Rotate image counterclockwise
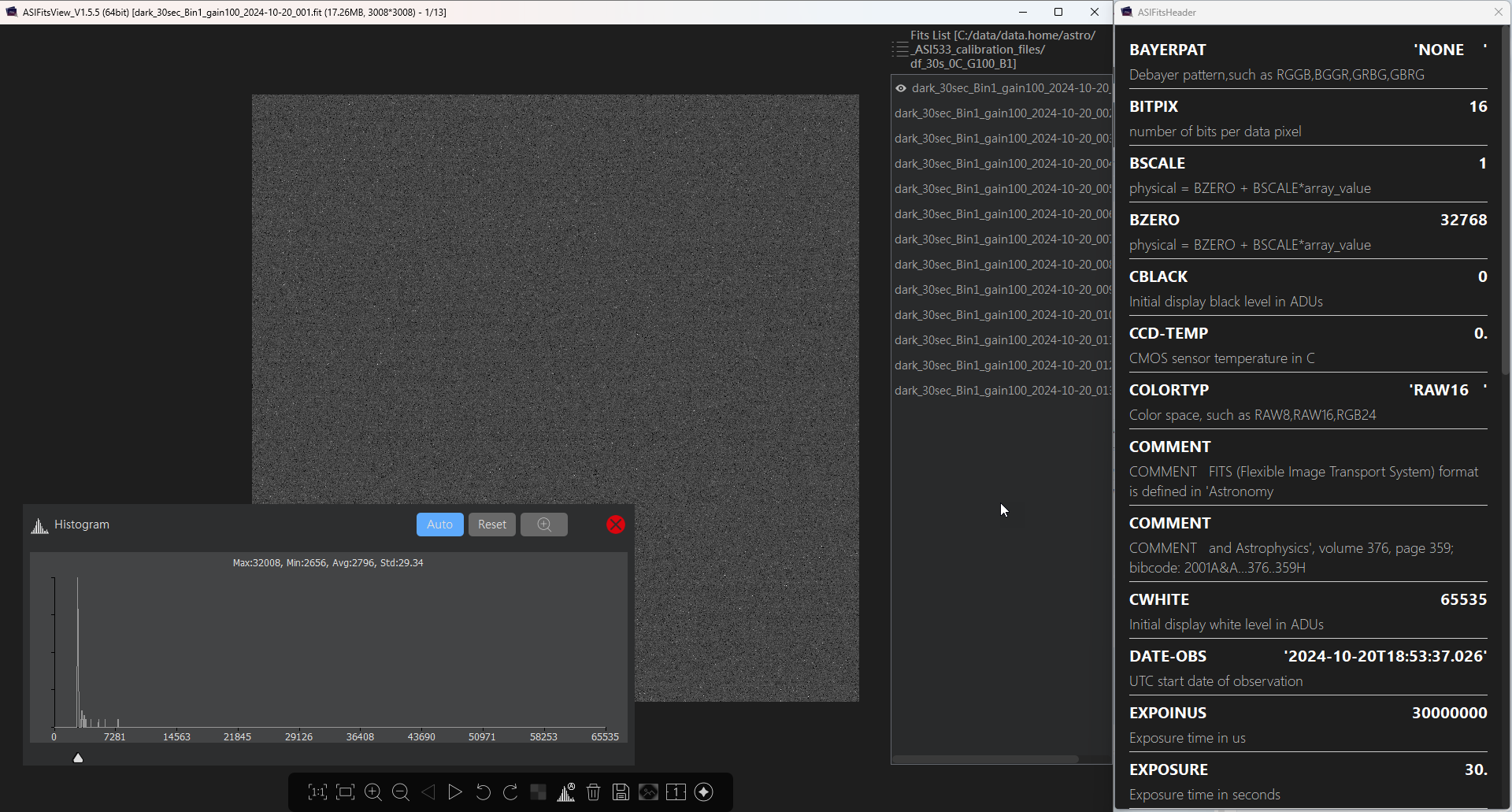This screenshot has width=1512, height=812. click(x=483, y=792)
